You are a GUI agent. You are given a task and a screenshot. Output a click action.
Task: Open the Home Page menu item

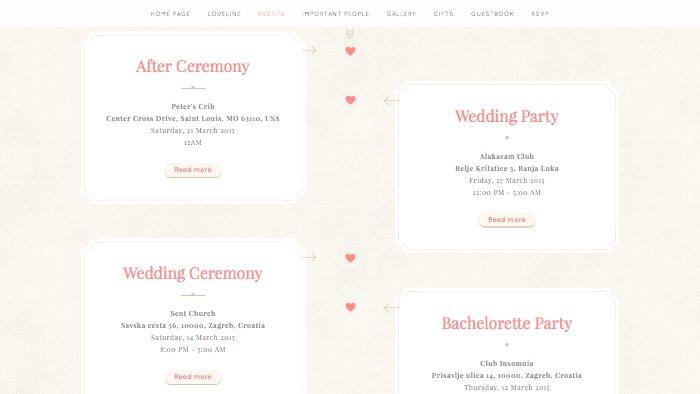pos(171,14)
